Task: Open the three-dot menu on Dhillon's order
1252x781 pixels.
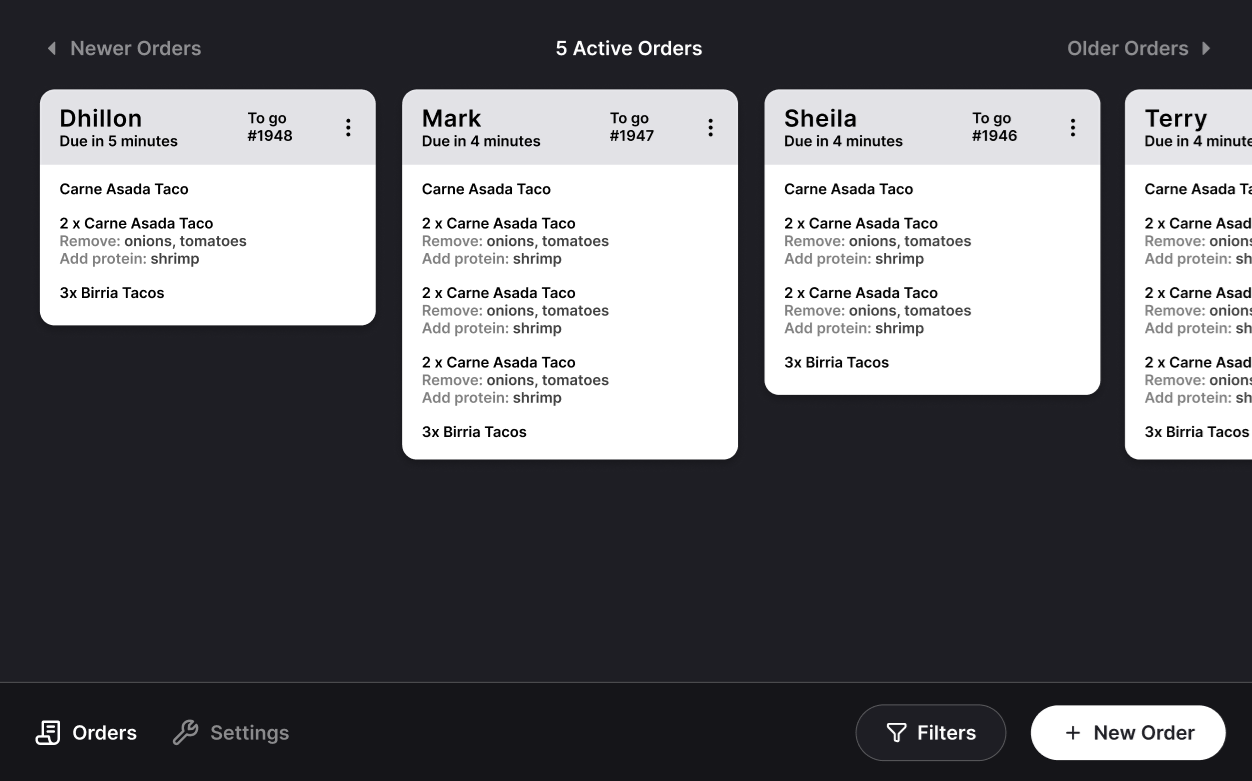Action: point(348,127)
